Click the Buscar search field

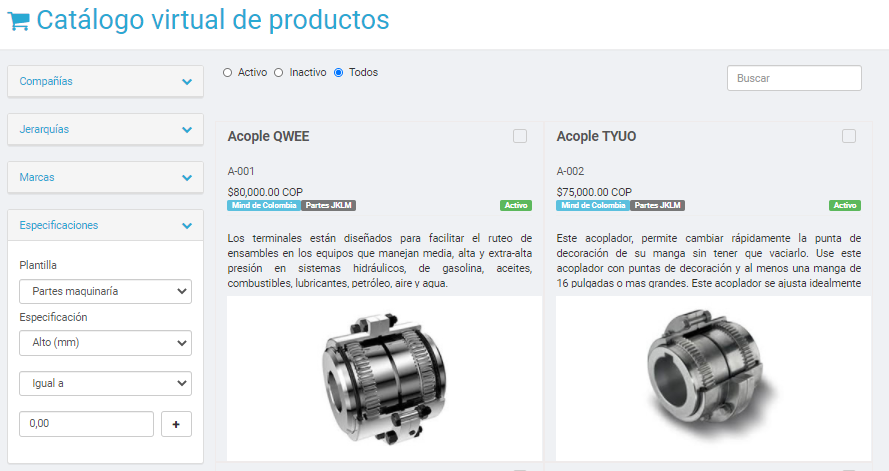click(x=794, y=78)
